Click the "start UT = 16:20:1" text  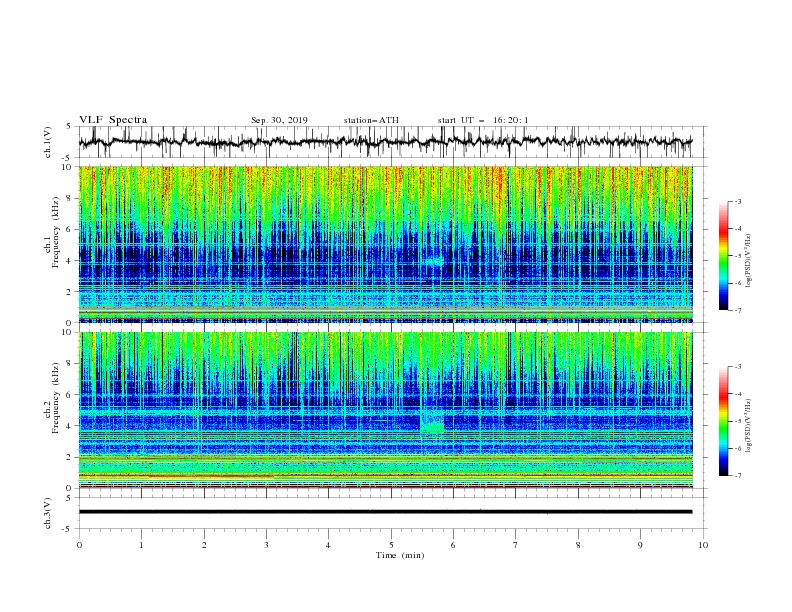[483, 120]
